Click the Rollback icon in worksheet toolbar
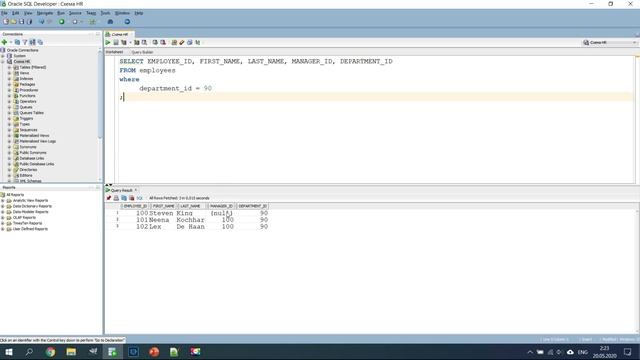The width and height of the screenshot is (640, 360). (163, 42)
